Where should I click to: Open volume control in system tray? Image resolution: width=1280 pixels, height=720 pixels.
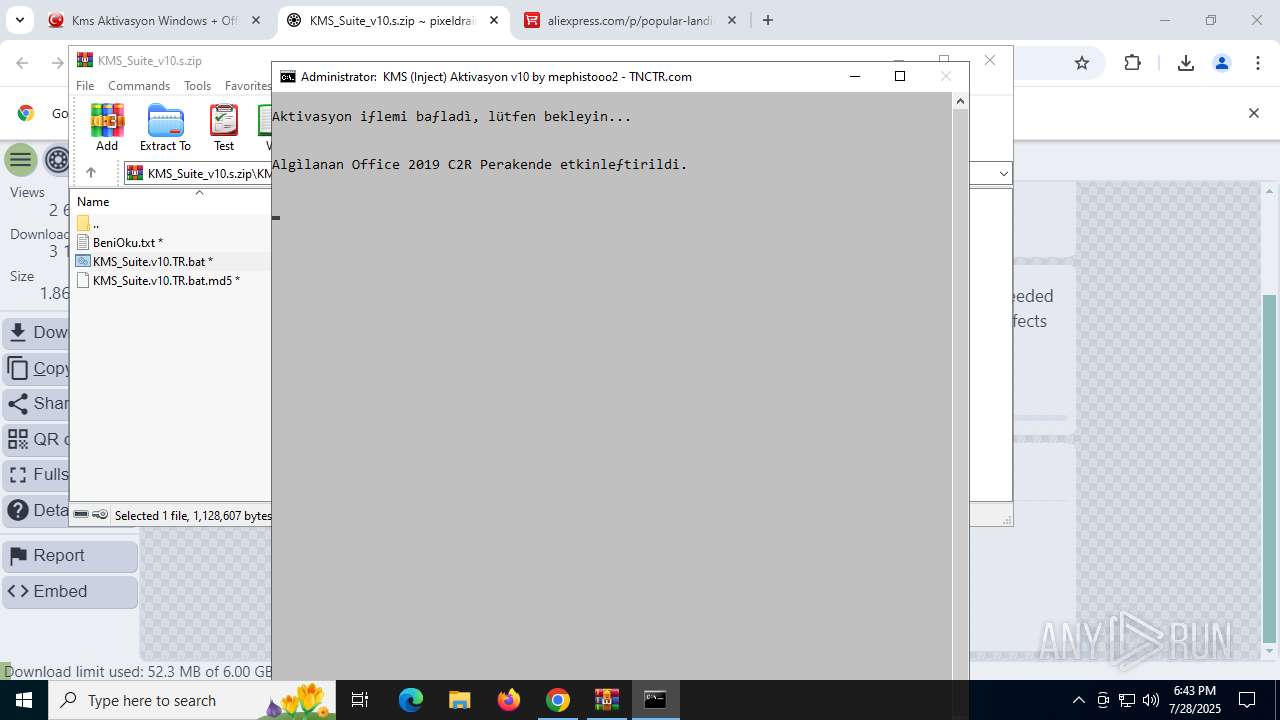[1150, 700]
